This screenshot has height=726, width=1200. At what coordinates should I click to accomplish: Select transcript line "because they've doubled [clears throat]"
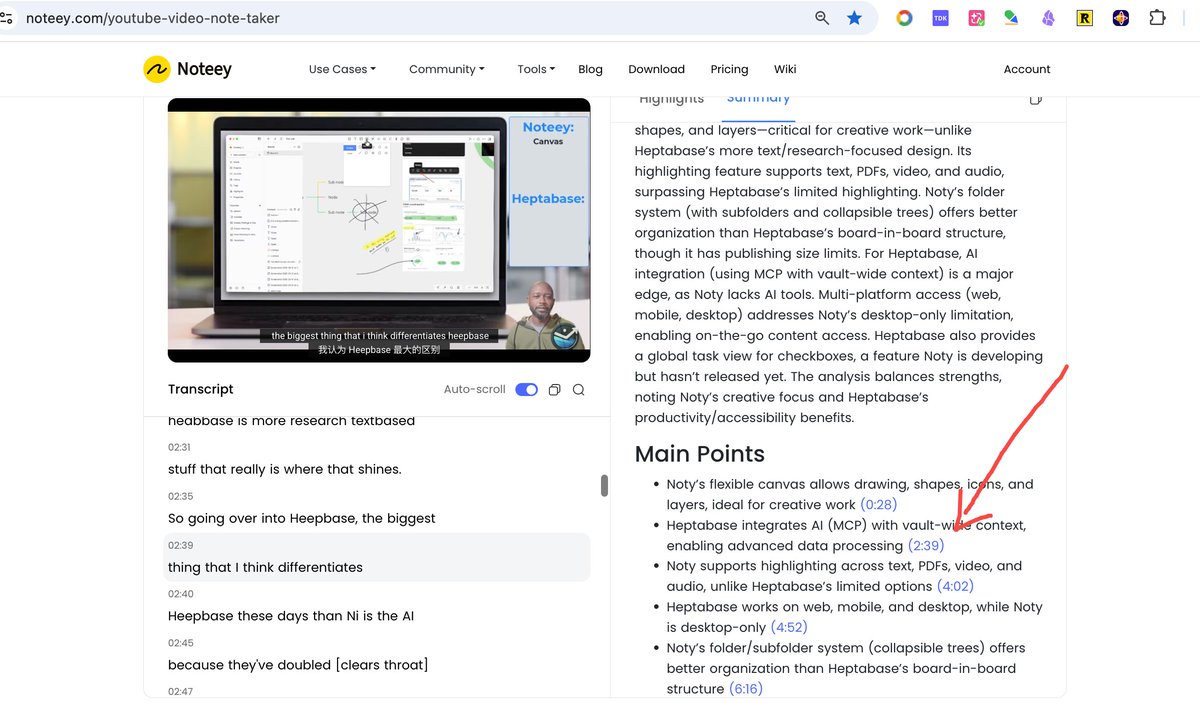[x=298, y=666]
